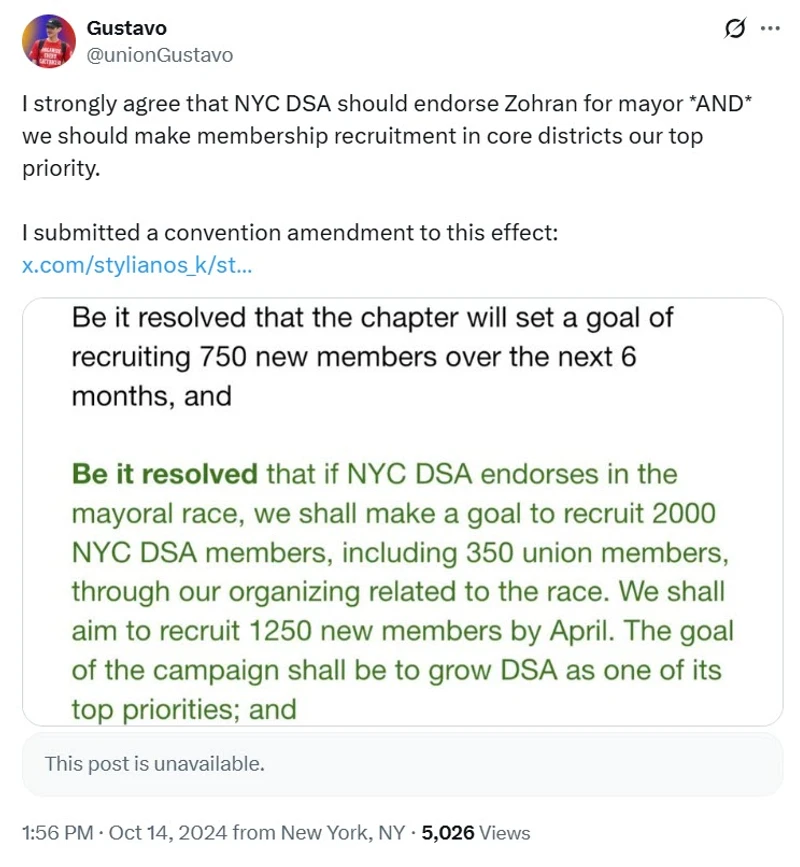
Task: Click the Grok slash-circle icon
Action: pos(734,30)
